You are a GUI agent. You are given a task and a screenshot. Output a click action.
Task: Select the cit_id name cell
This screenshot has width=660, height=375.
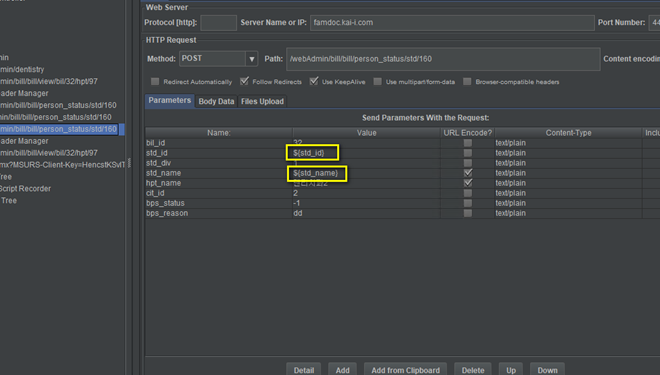tap(219, 193)
